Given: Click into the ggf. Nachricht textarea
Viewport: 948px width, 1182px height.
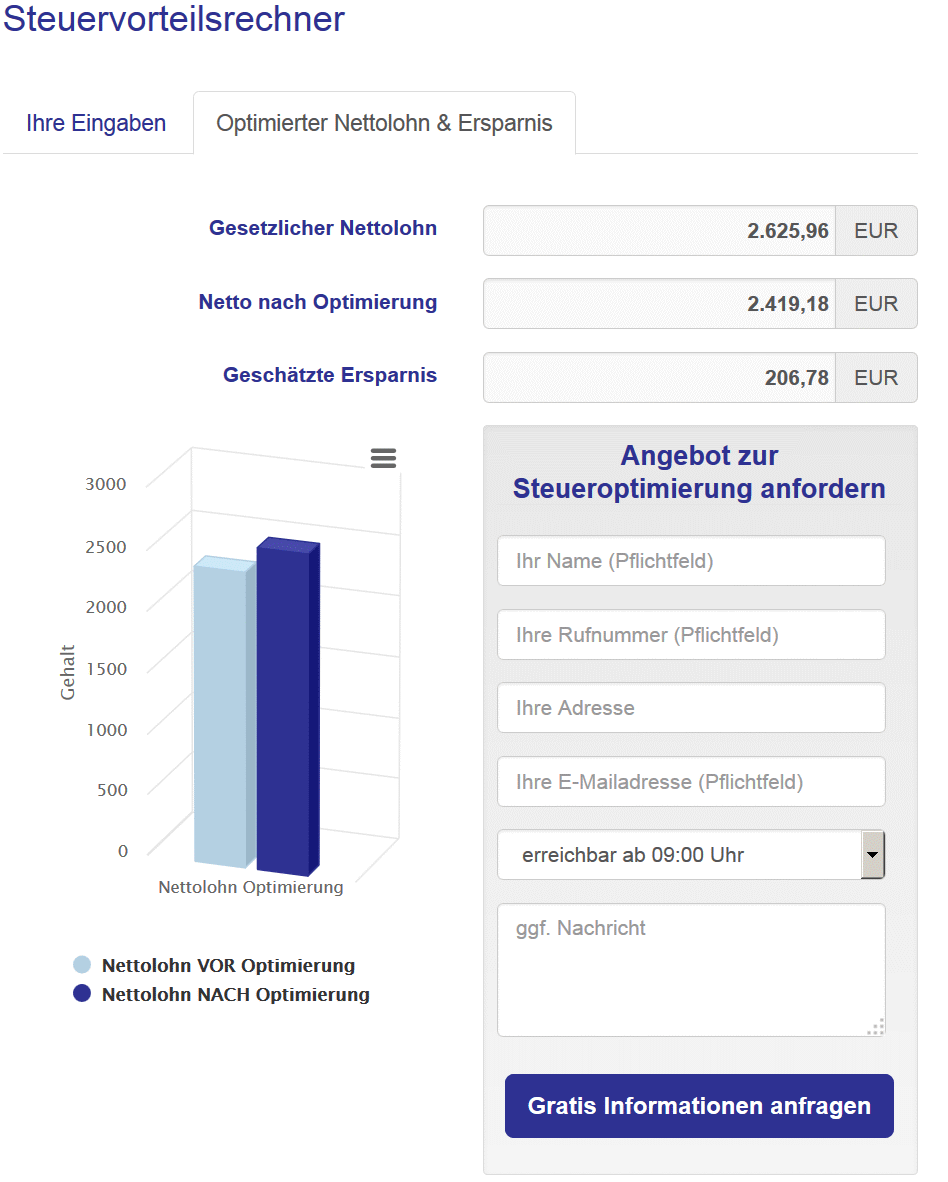Looking at the screenshot, I should coord(690,970).
